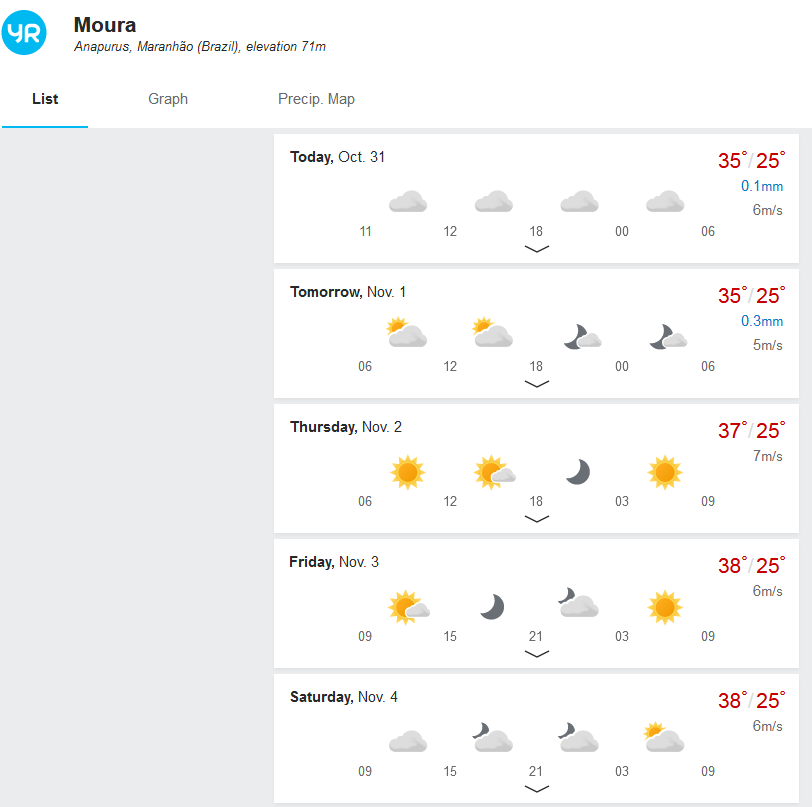Click Today's cloudy icon at hour 11
This screenshot has width=812, height=807.
(x=407, y=203)
